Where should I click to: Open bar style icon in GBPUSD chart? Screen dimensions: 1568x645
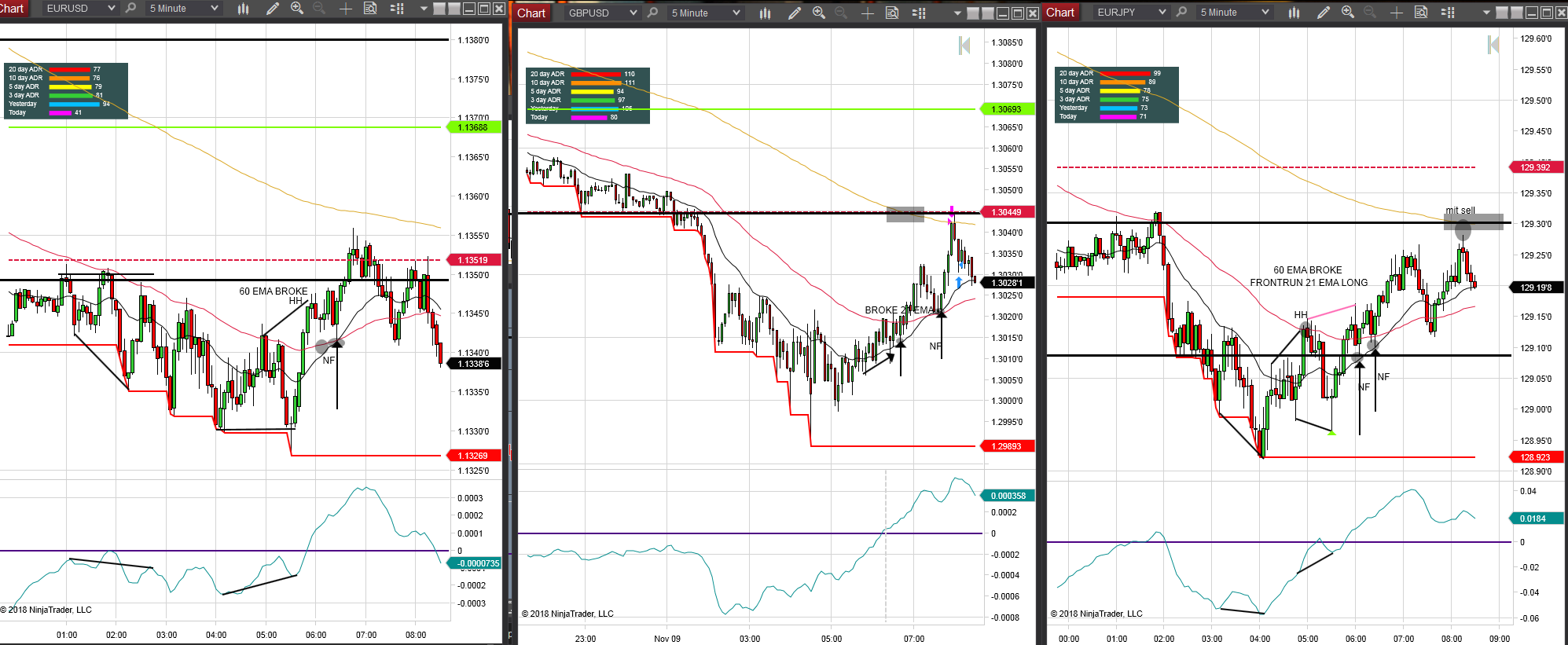766,13
